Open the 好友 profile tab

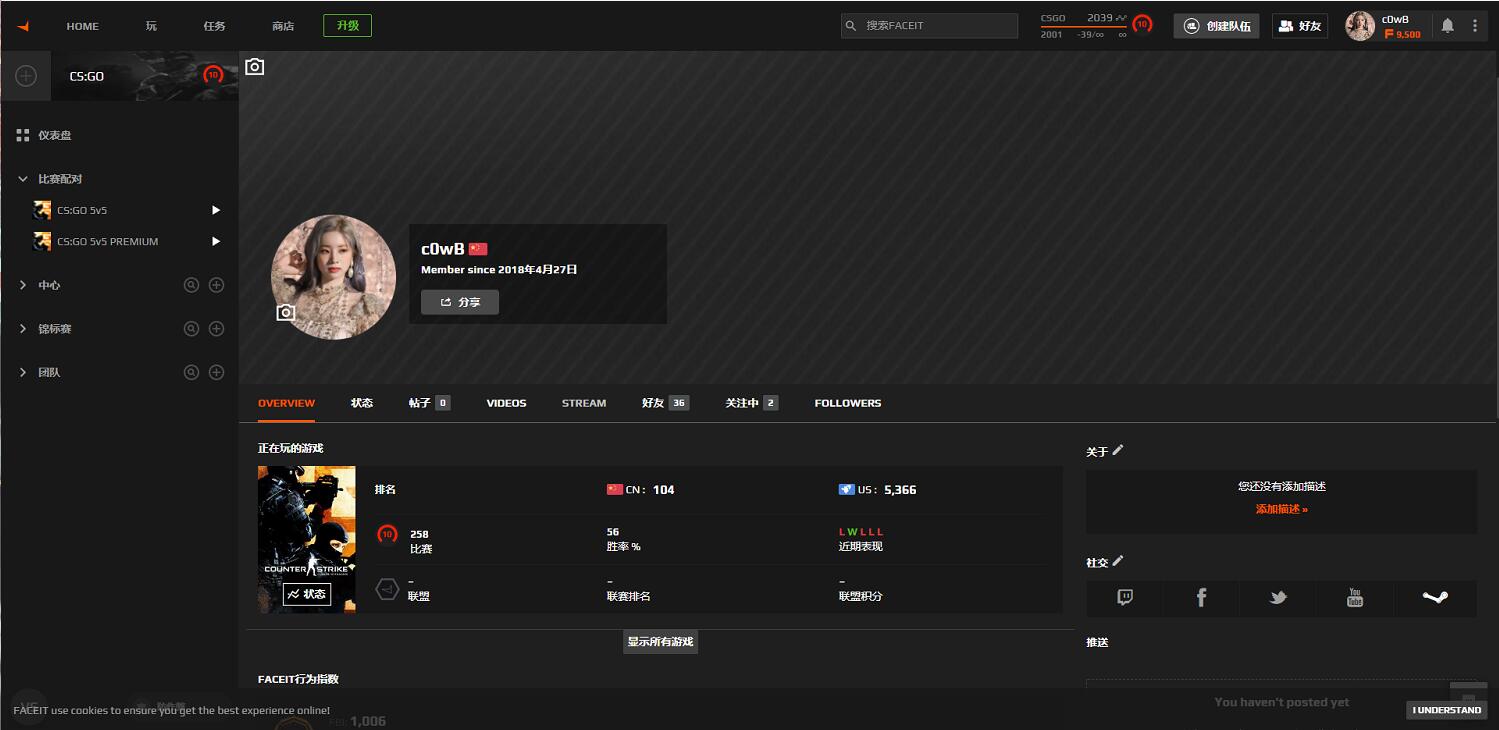(x=665, y=403)
